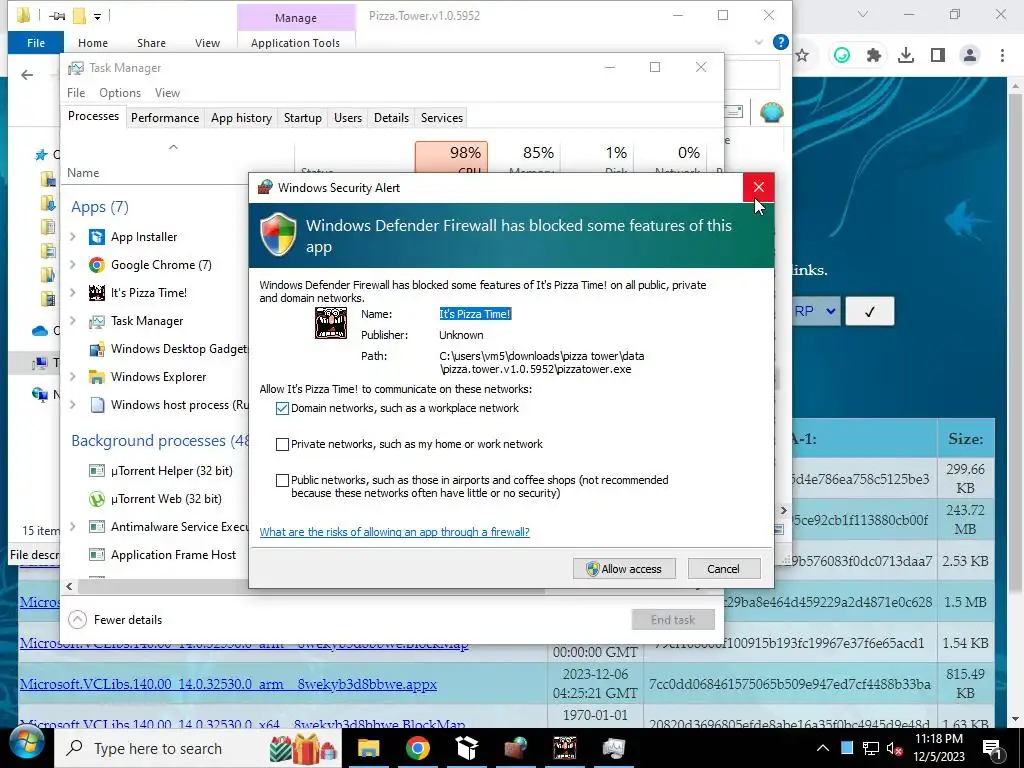This screenshot has height=768, width=1024.
Task: Expand the It's Pizza Time! process
Action: (x=73, y=293)
